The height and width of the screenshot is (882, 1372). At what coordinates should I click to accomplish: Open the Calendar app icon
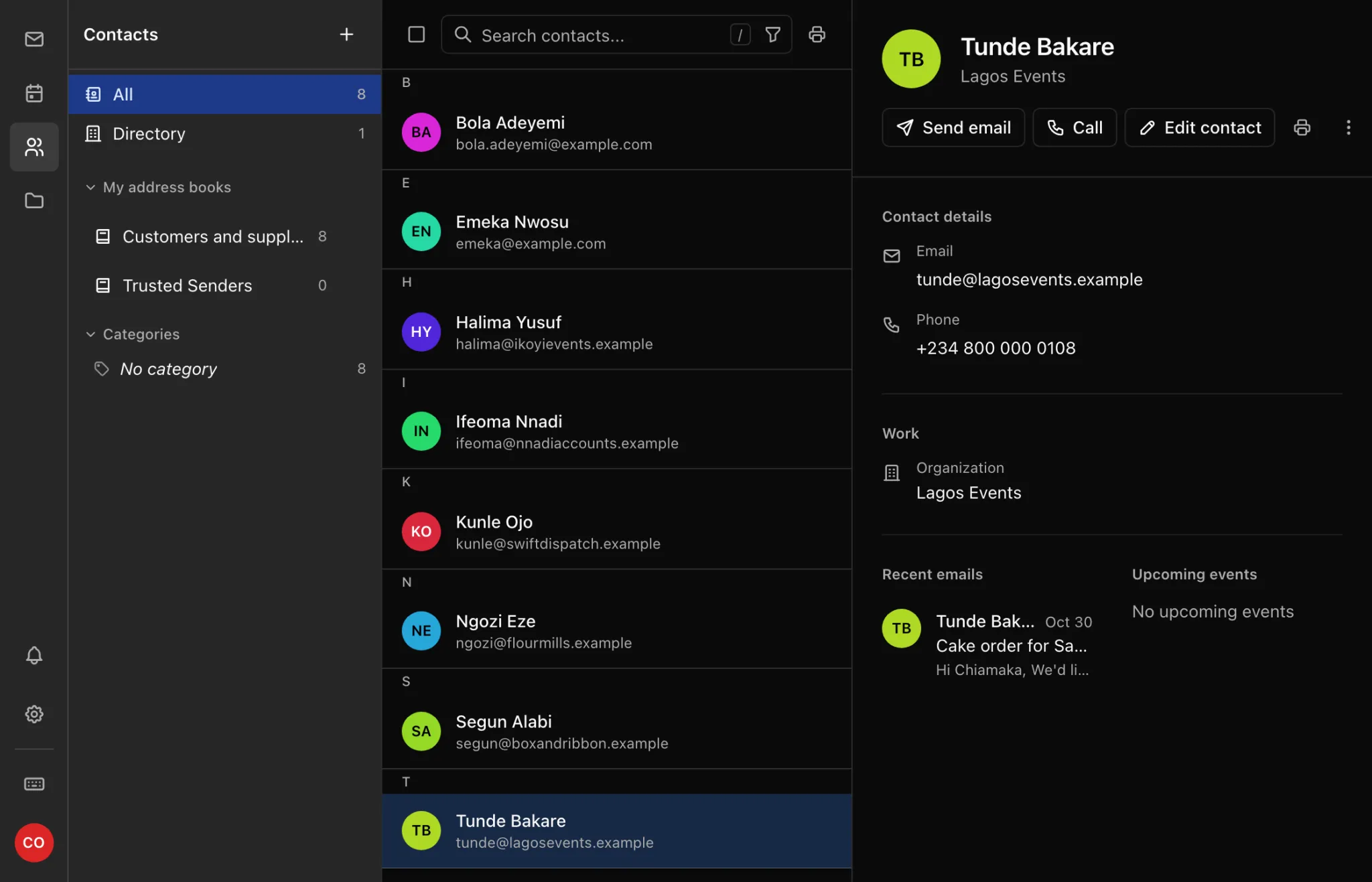tap(34, 93)
